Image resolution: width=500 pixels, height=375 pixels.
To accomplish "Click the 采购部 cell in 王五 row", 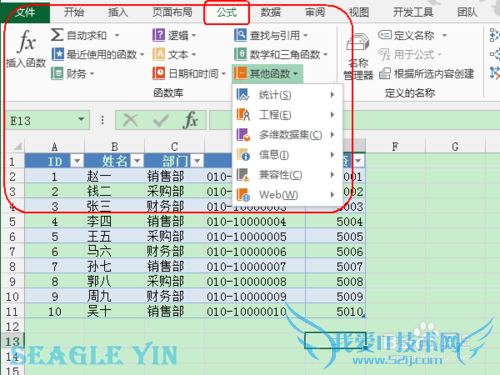I will pos(174,236).
